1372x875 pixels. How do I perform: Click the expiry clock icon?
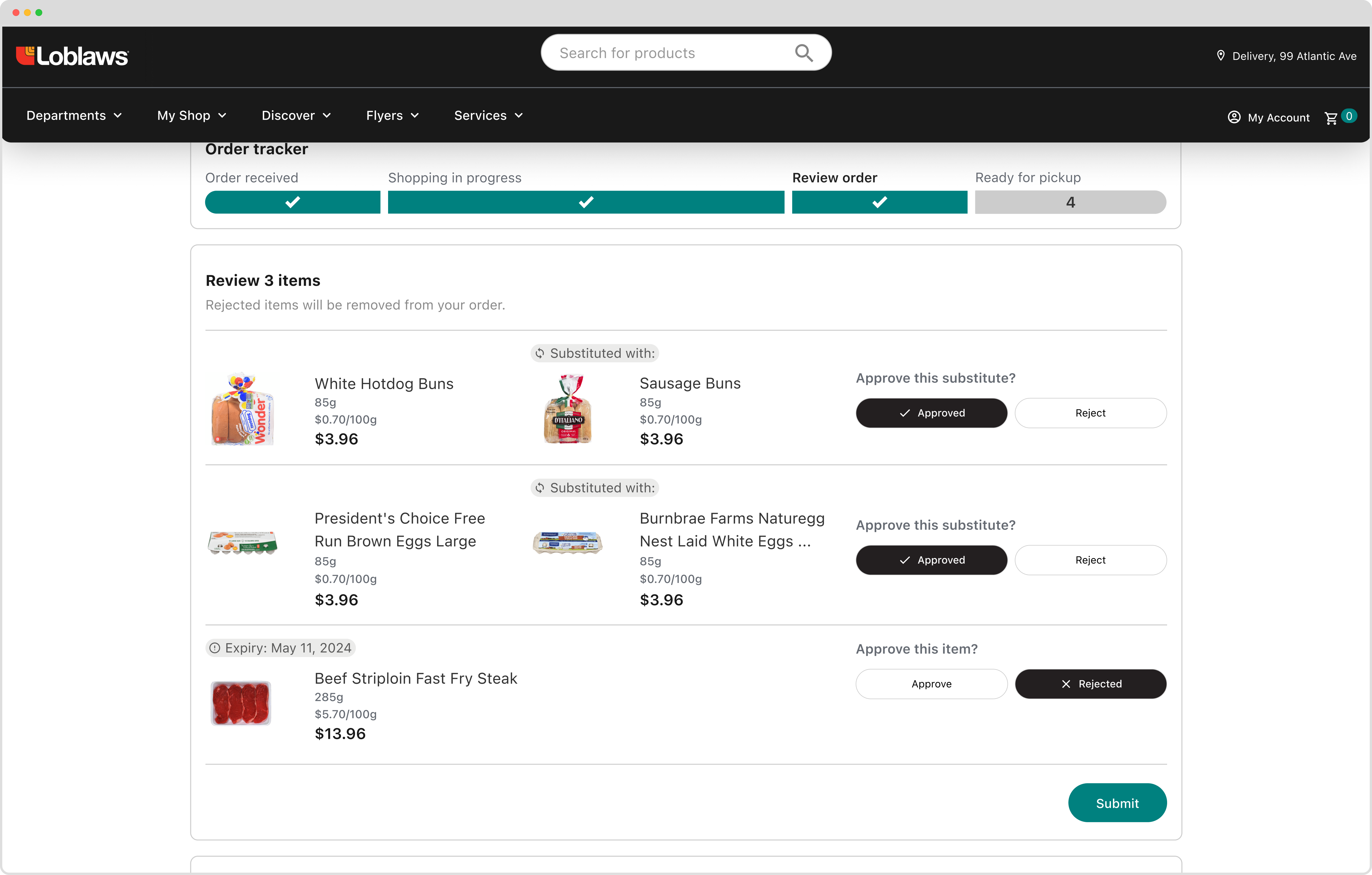pyautogui.click(x=215, y=647)
